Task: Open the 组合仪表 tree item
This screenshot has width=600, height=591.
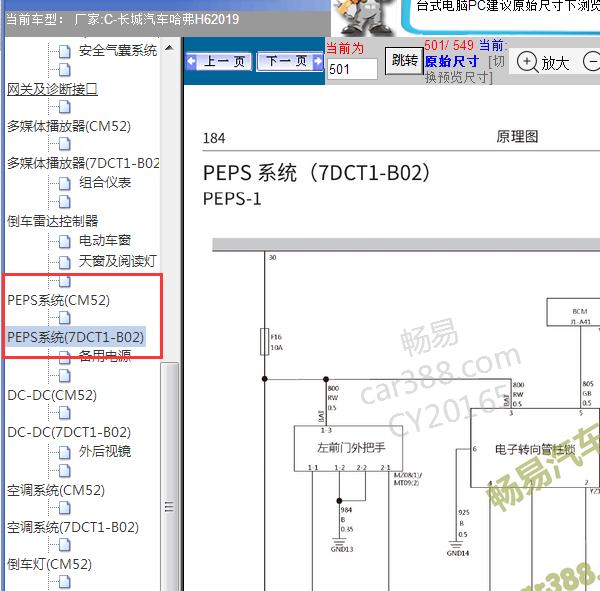Action: (105, 183)
